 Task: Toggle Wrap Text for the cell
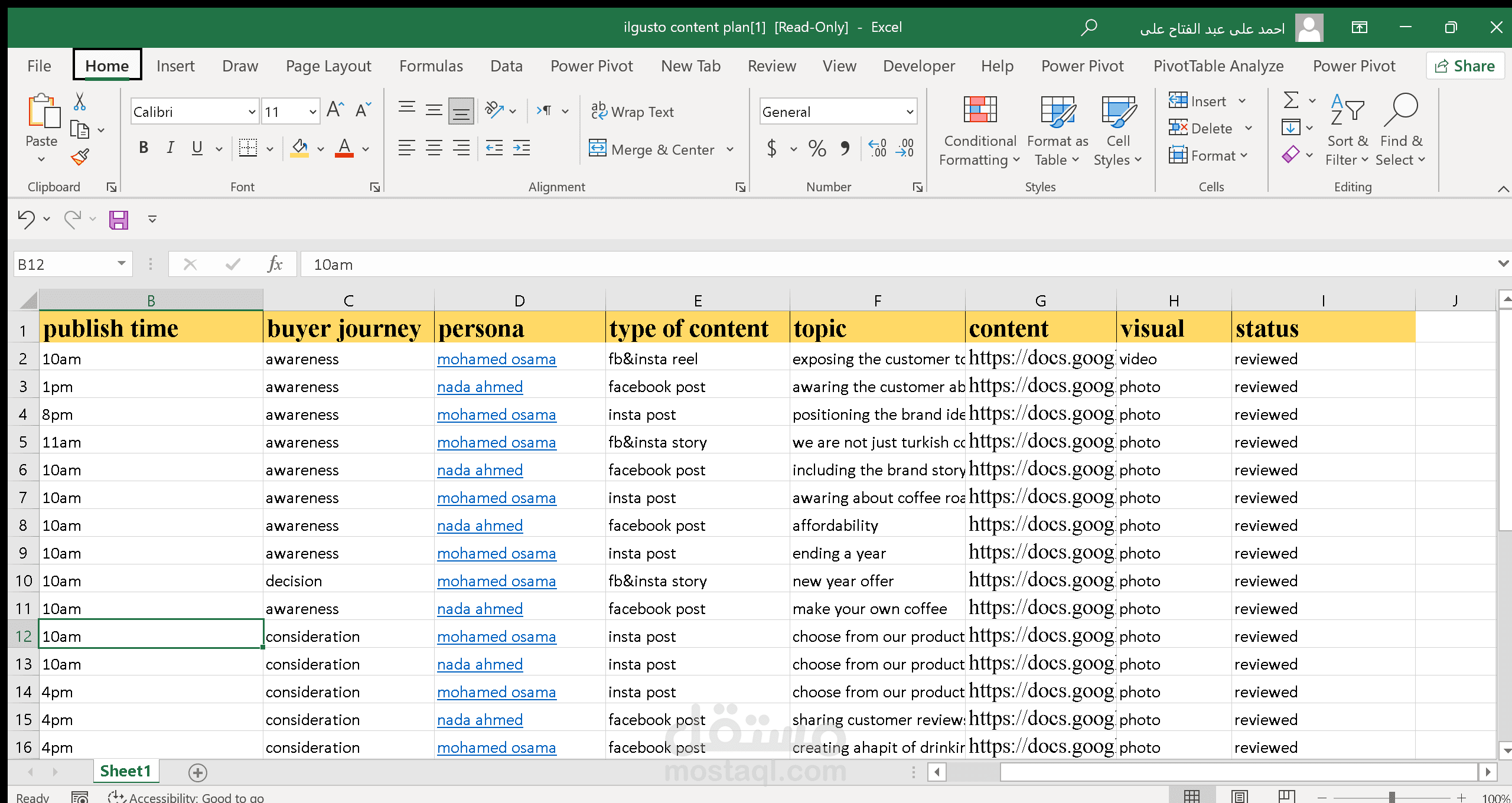coord(633,112)
